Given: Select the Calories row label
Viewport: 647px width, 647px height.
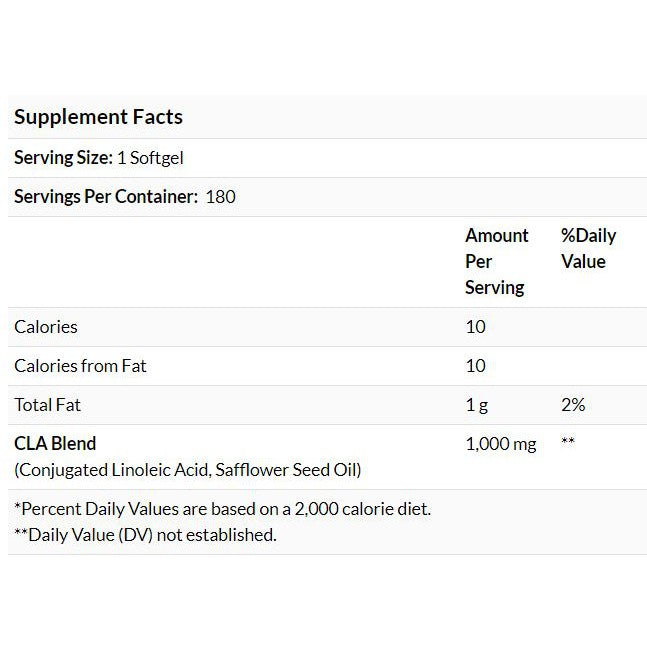Looking at the screenshot, I should [x=46, y=327].
